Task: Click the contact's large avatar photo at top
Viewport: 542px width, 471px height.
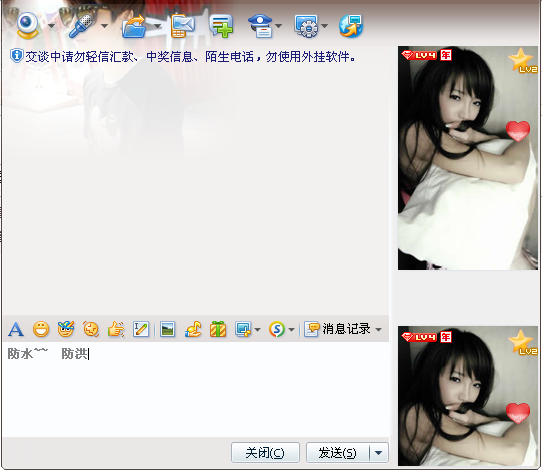Action: [468, 158]
